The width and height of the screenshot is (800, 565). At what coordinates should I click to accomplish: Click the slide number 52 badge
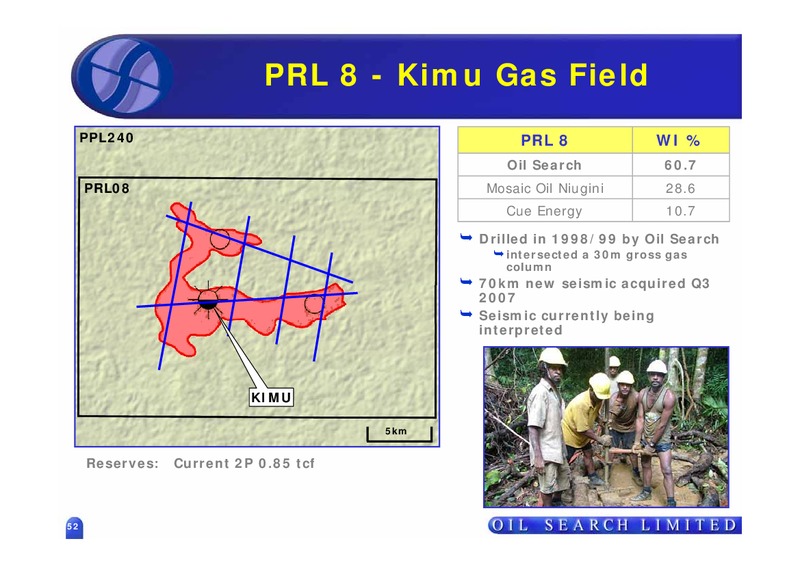tap(74, 527)
